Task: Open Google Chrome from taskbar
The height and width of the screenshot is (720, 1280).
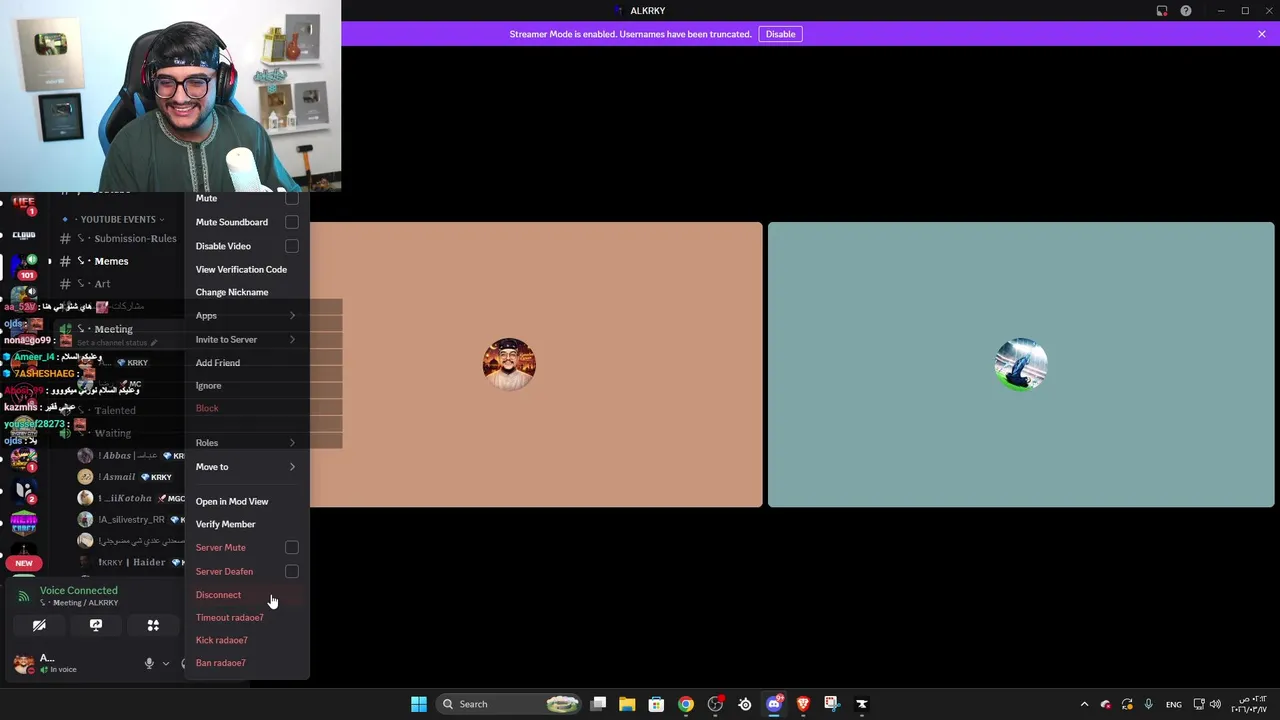Action: pos(686,704)
